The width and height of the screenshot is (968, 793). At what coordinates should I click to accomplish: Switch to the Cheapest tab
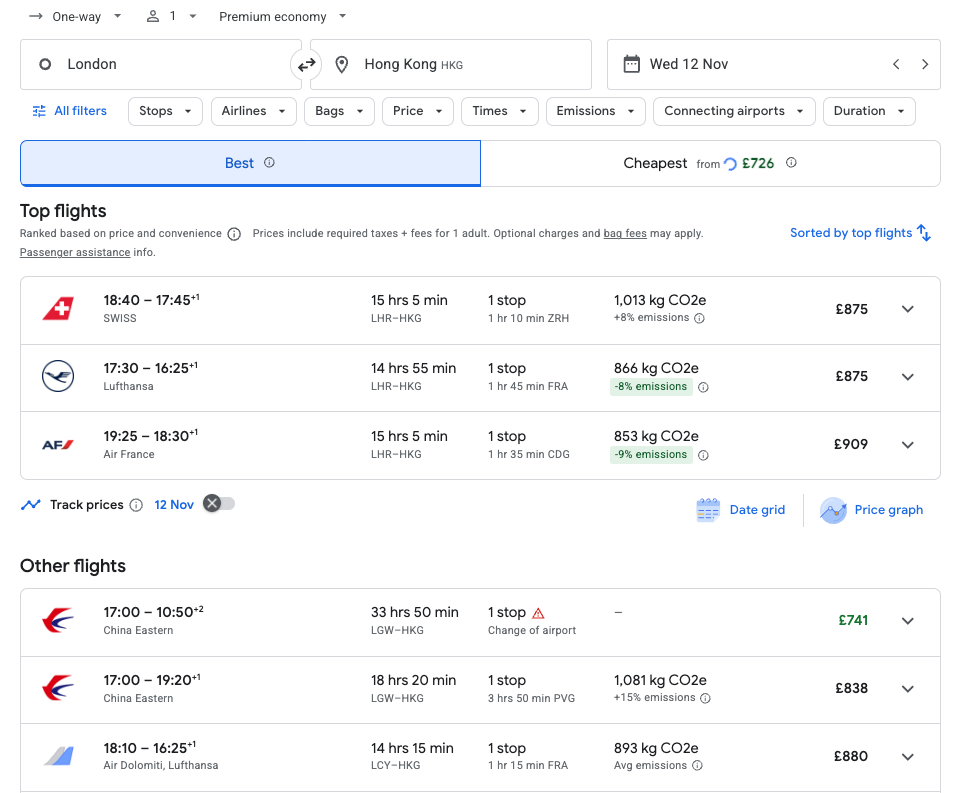(710, 163)
